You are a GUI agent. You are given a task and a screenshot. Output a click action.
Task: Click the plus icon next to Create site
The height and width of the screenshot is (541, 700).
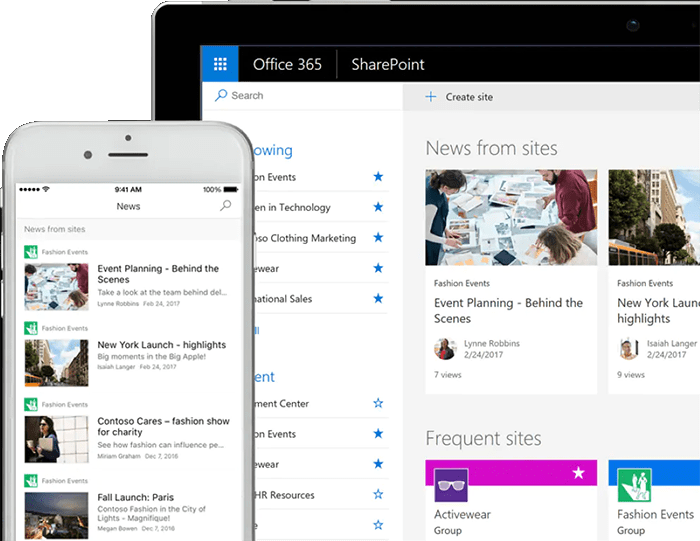click(x=431, y=96)
